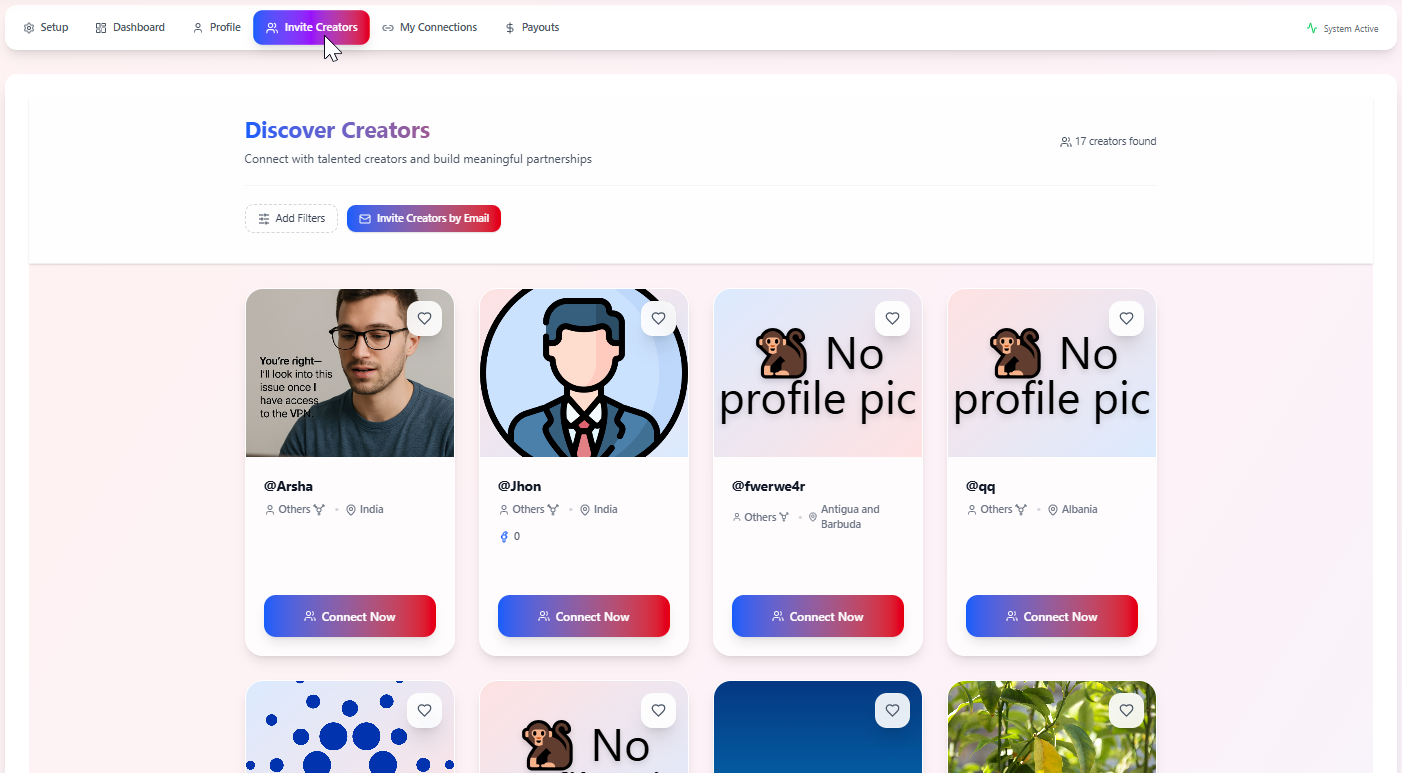Open the Setup tab
This screenshot has height=773, width=1402.
(x=46, y=28)
